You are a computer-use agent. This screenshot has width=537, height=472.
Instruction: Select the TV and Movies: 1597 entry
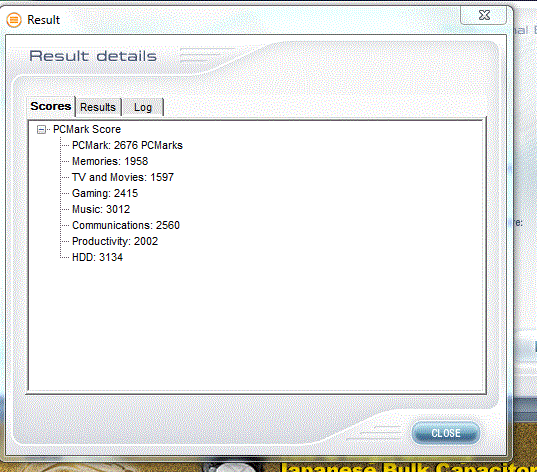point(123,177)
